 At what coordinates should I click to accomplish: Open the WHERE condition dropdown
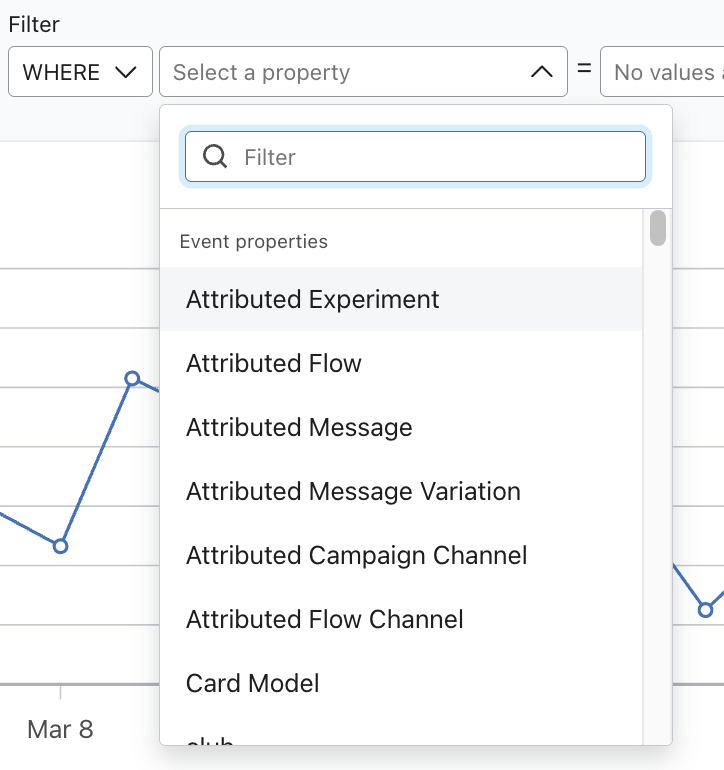point(80,72)
